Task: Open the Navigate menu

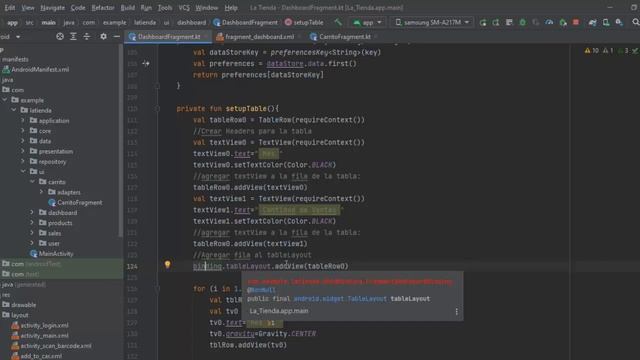Action: [x=53, y=8]
